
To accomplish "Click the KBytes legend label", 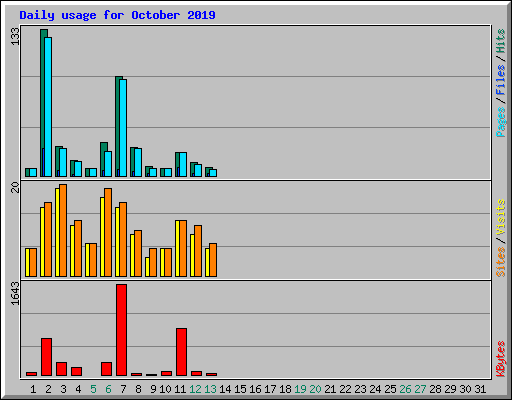I will (x=501, y=359).
